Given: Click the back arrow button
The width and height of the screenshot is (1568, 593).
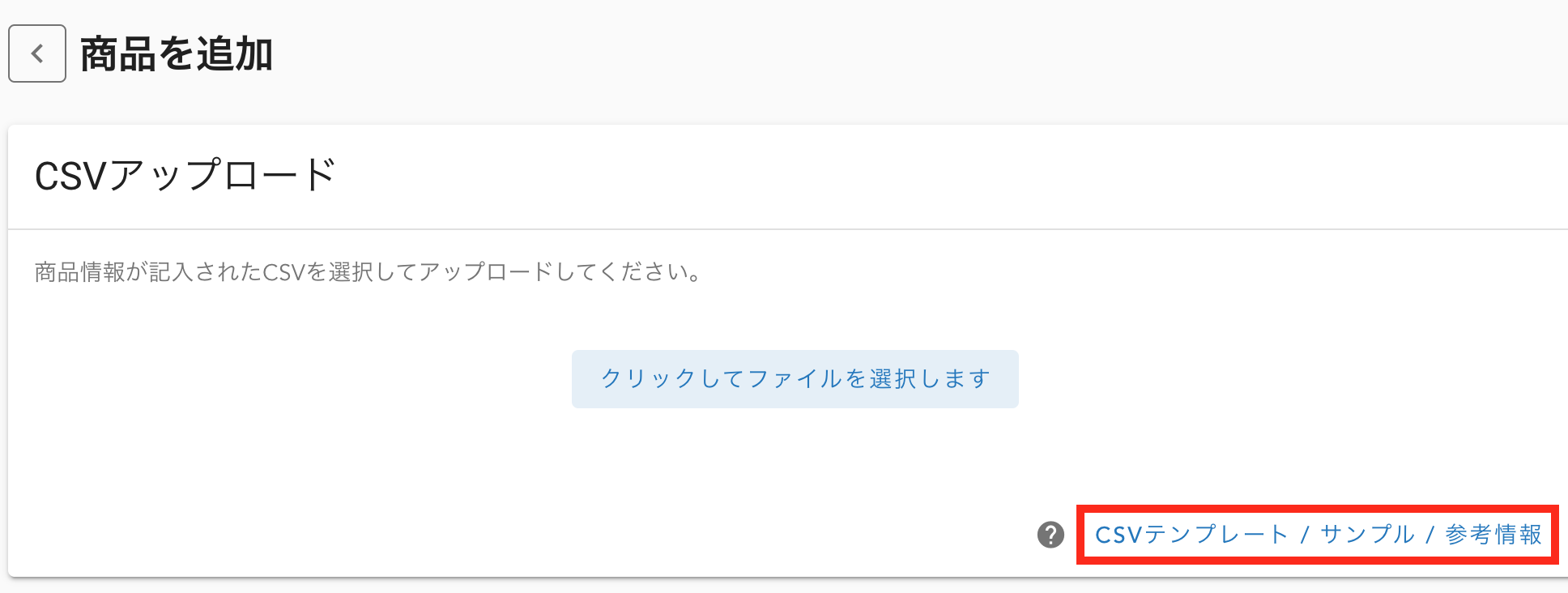Looking at the screenshot, I should point(37,53).
